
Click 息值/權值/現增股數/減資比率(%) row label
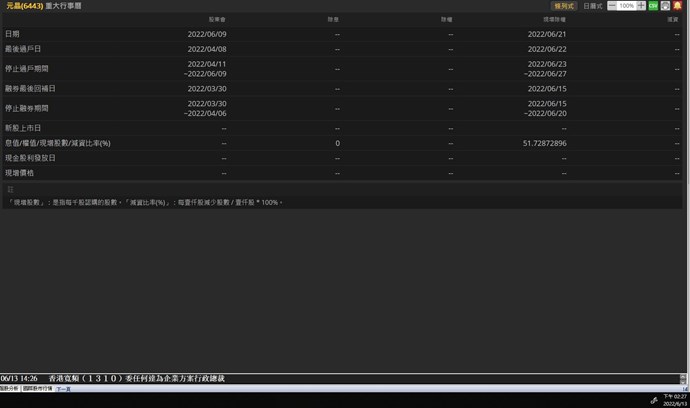point(58,143)
